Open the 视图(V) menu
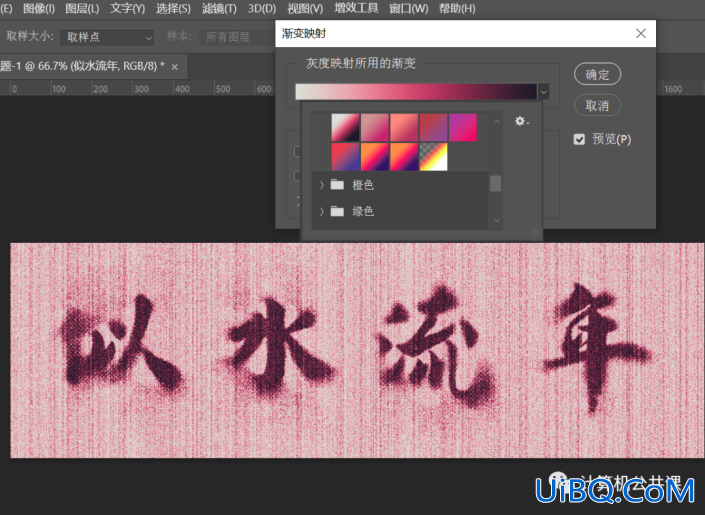Viewport: 705px width, 515px height. tap(305, 8)
